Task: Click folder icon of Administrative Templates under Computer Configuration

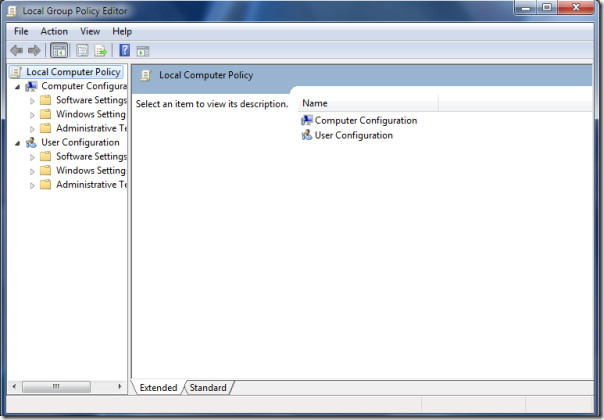Action: [45, 128]
